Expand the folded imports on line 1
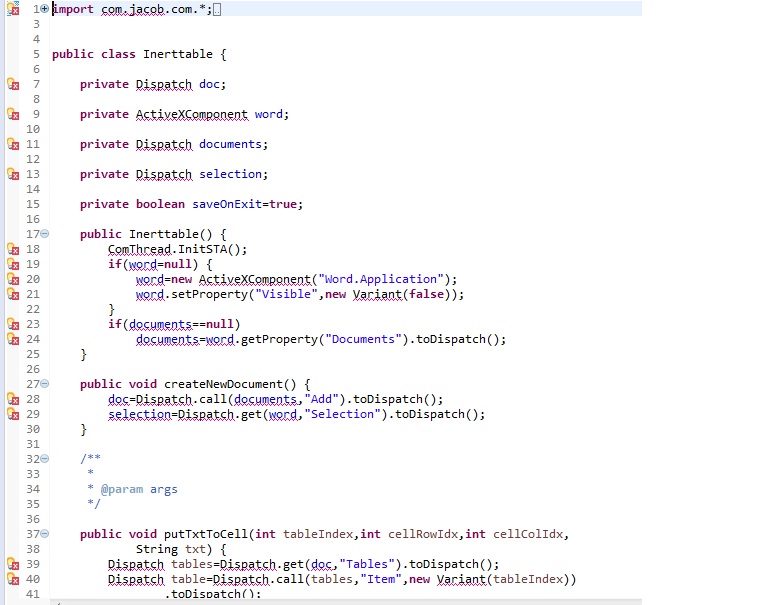Image resolution: width=768 pixels, height=605 pixels. click(x=45, y=8)
